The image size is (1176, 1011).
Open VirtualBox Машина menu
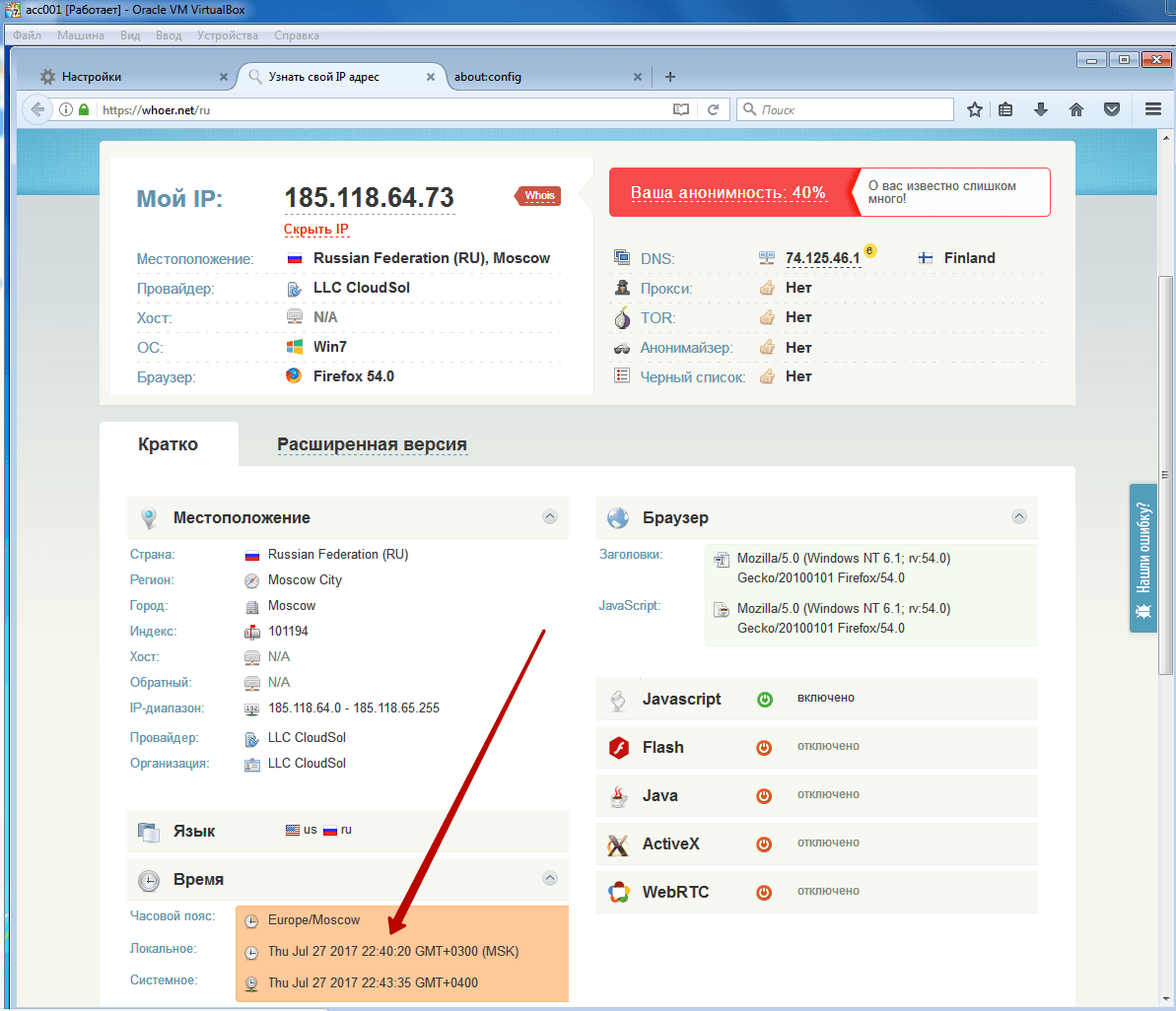(x=80, y=35)
